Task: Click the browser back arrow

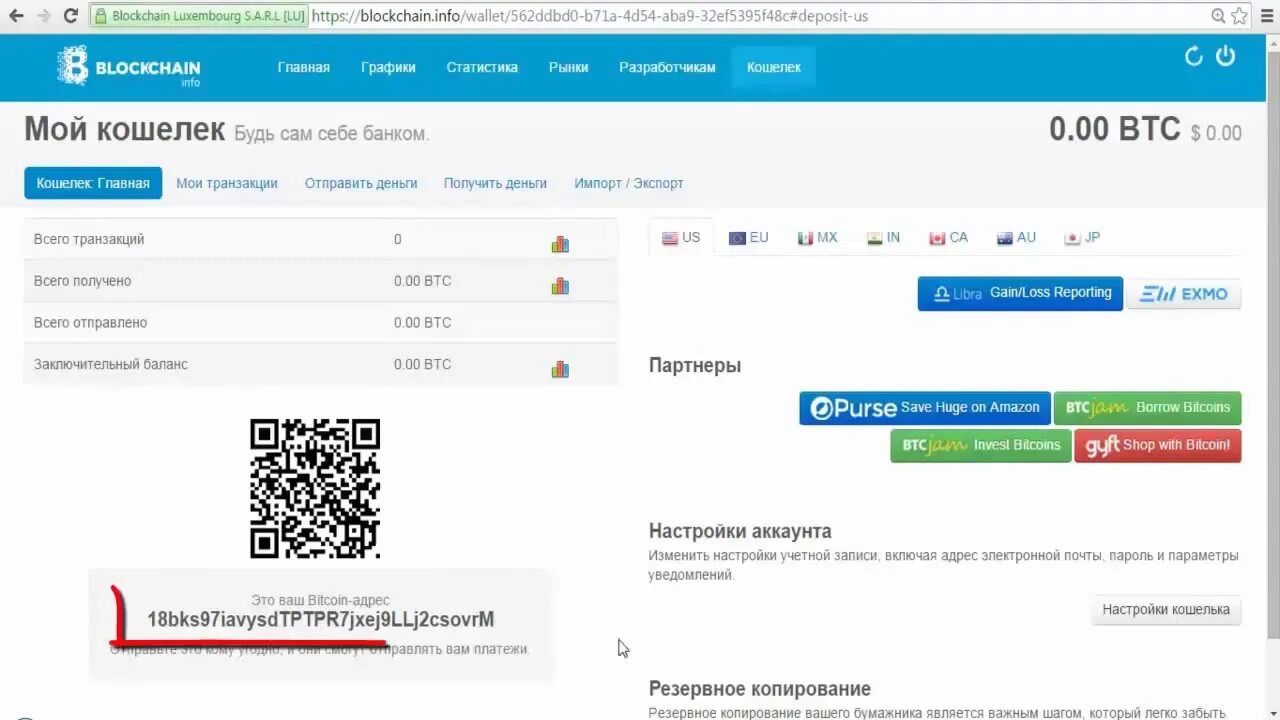Action: (x=16, y=16)
